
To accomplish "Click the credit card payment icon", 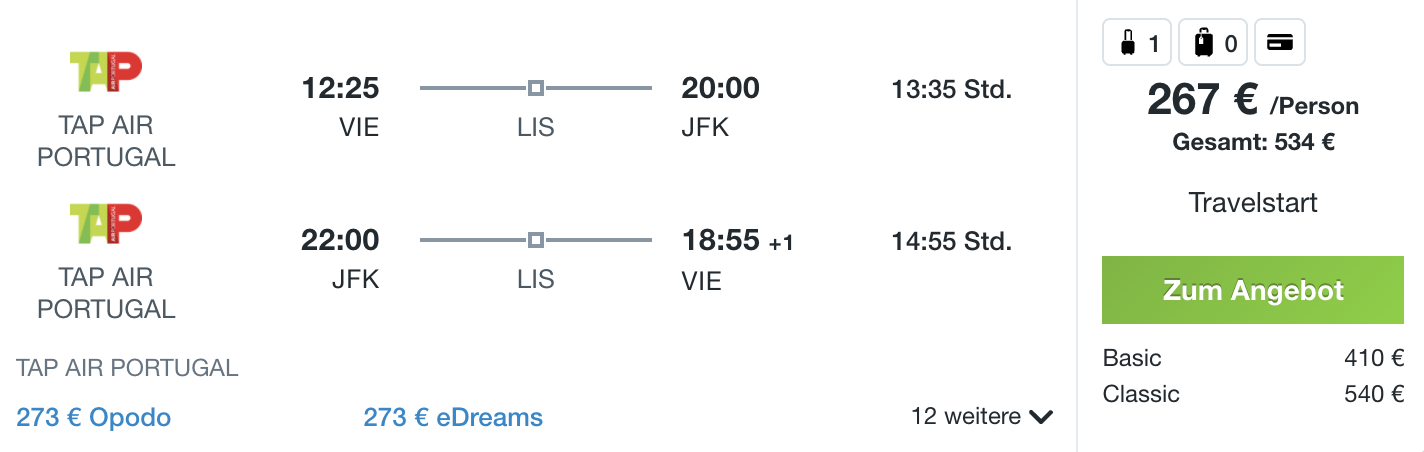I will [x=1279, y=43].
